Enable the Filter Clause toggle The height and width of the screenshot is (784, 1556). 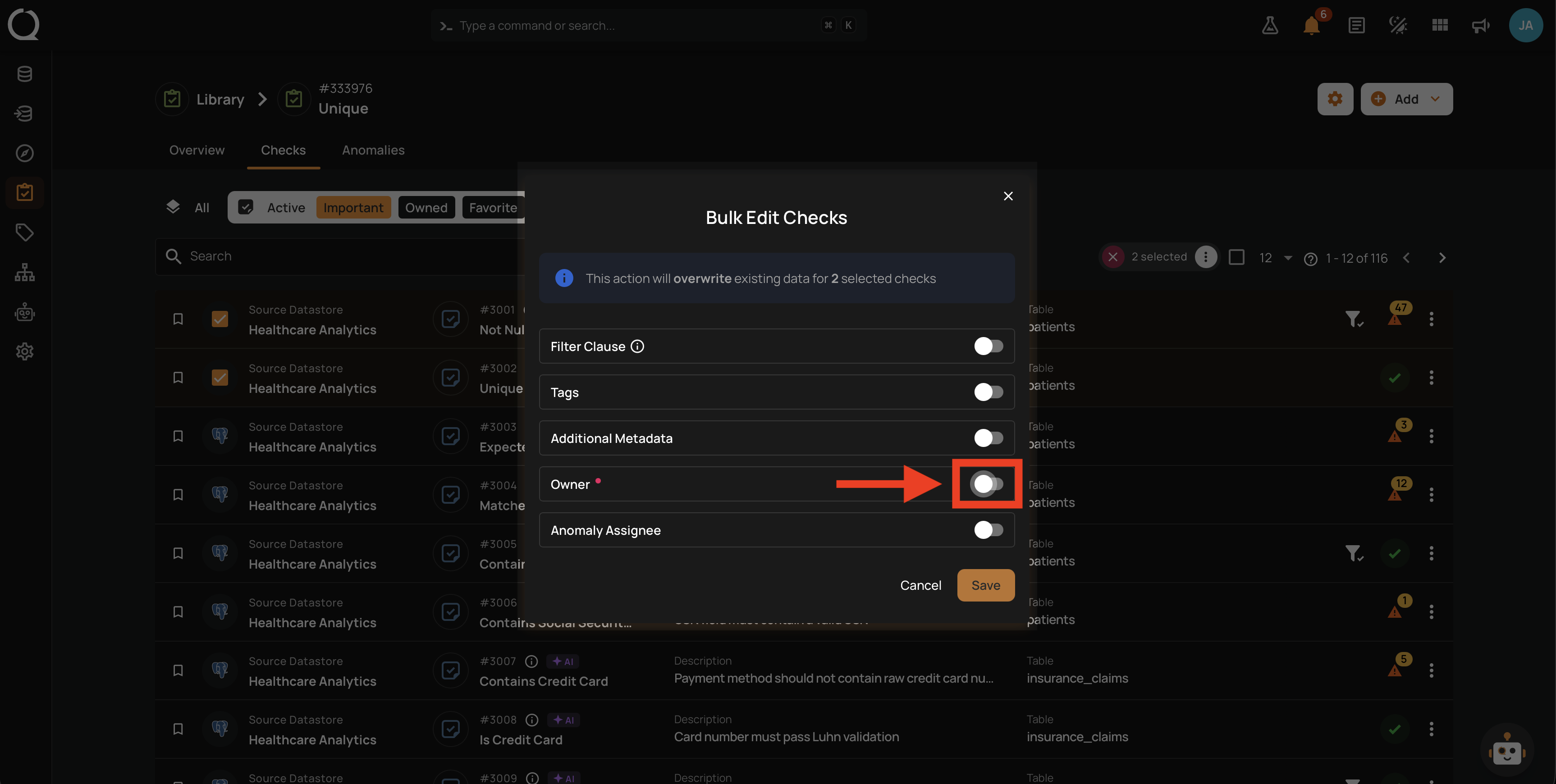(x=988, y=346)
